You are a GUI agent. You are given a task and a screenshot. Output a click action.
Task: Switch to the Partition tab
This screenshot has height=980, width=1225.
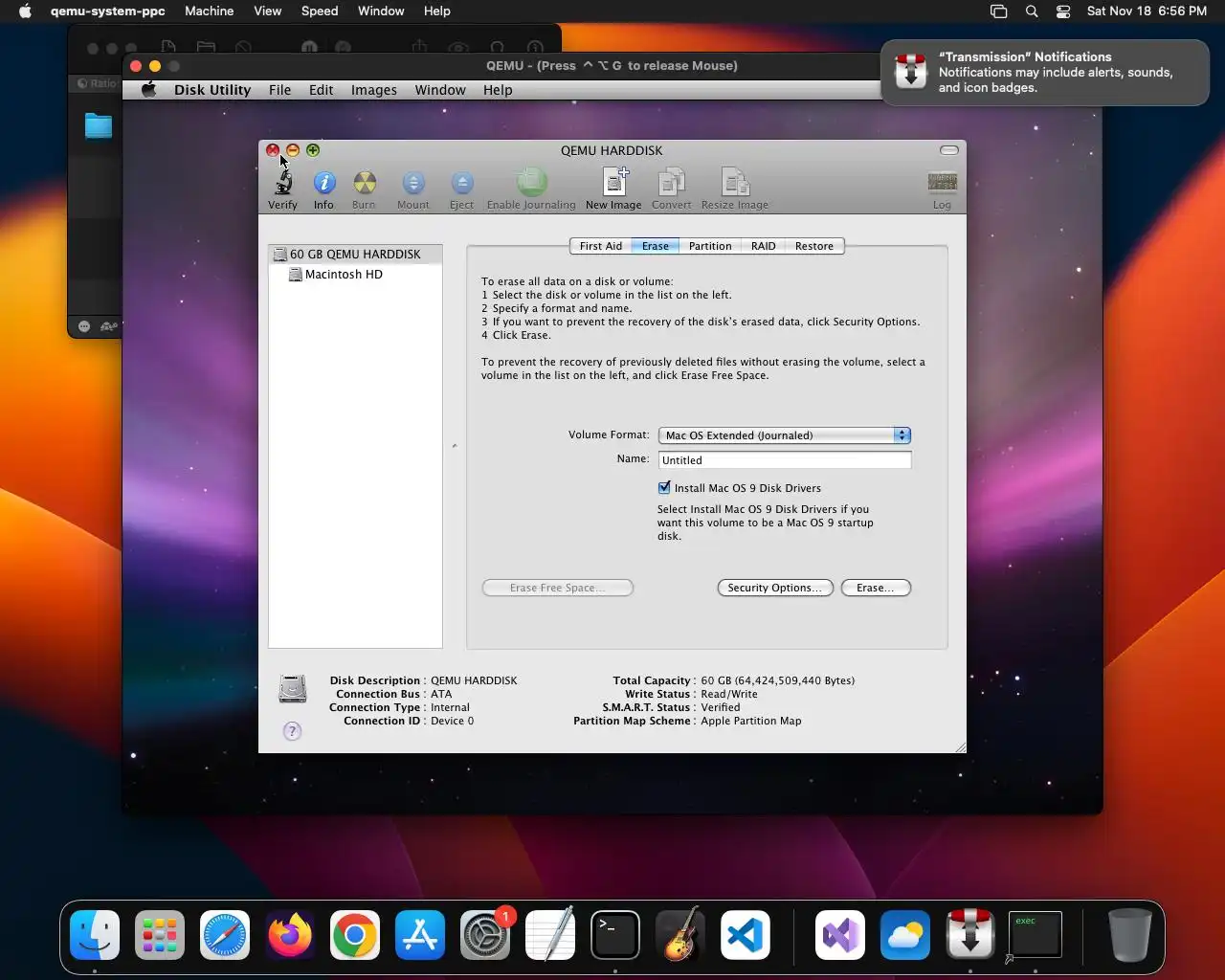click(x=710, y=246)
